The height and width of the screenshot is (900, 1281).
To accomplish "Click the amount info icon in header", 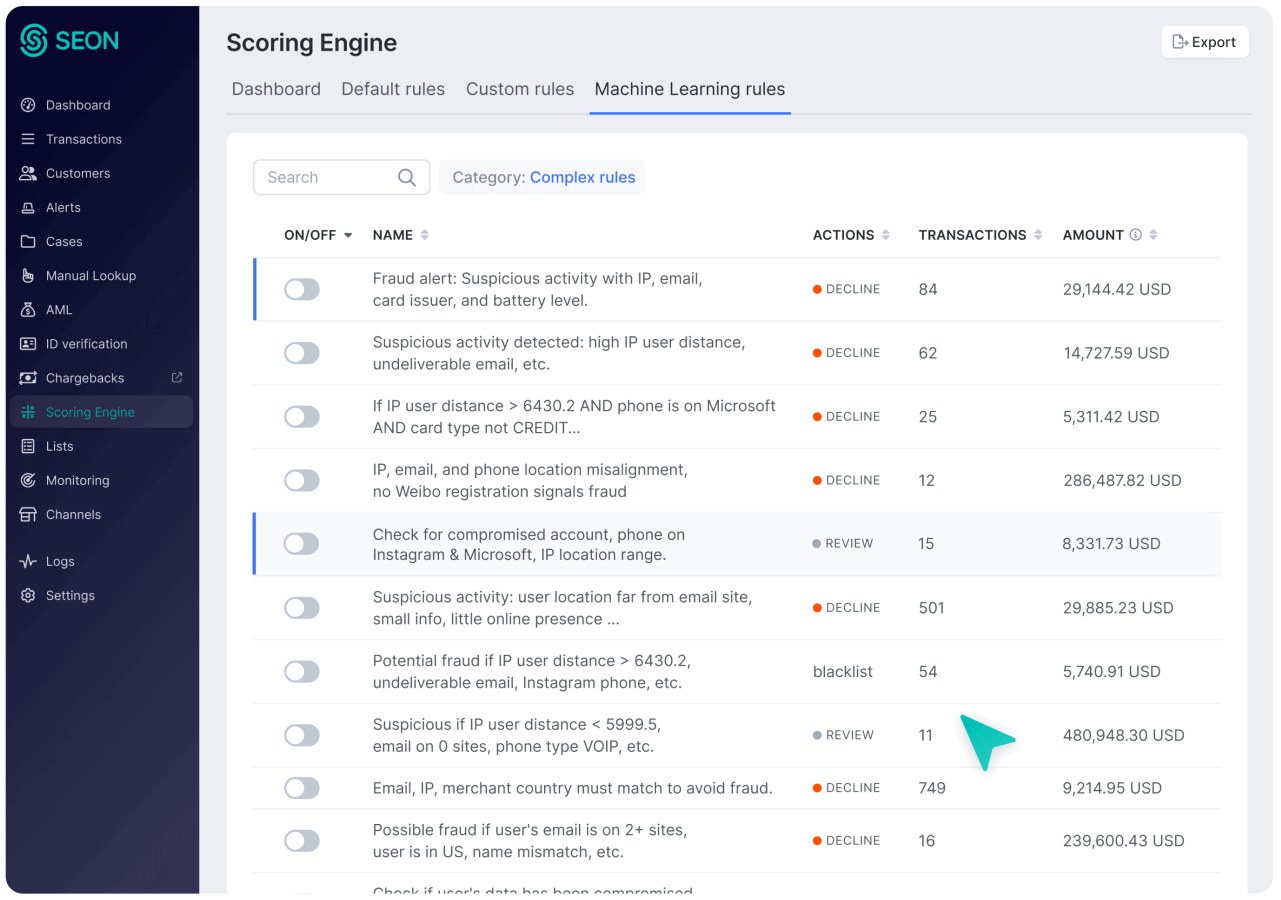I will pos(1135,235).
